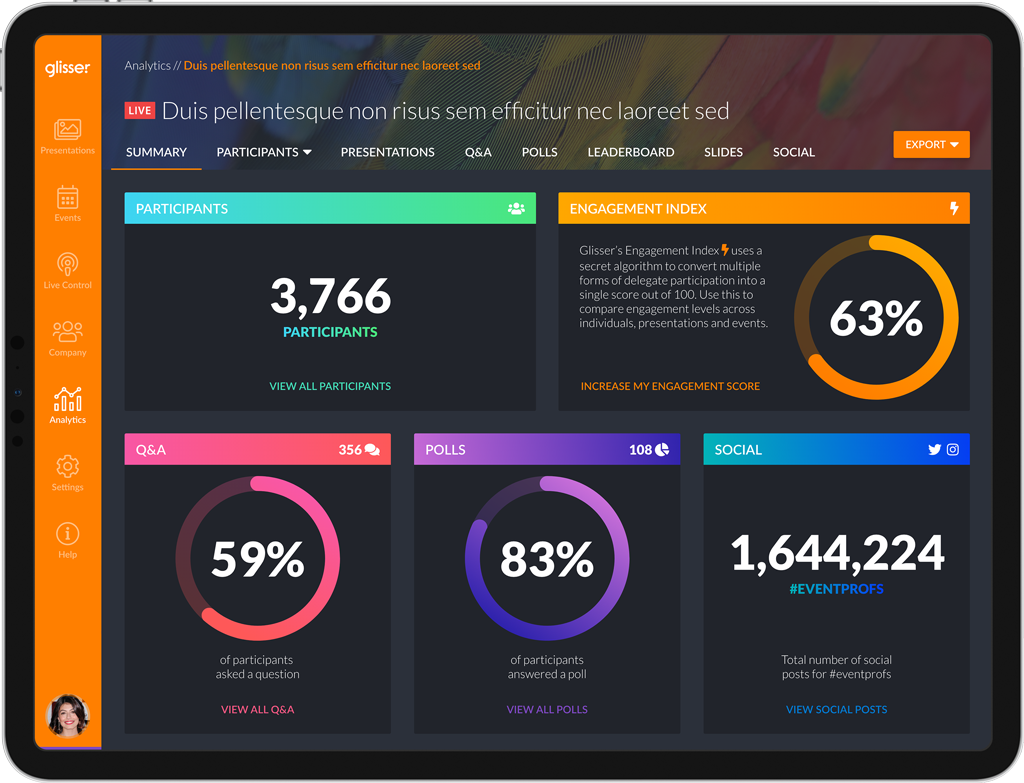Click Increase My Engagement Score link

[x=670, y=386]
